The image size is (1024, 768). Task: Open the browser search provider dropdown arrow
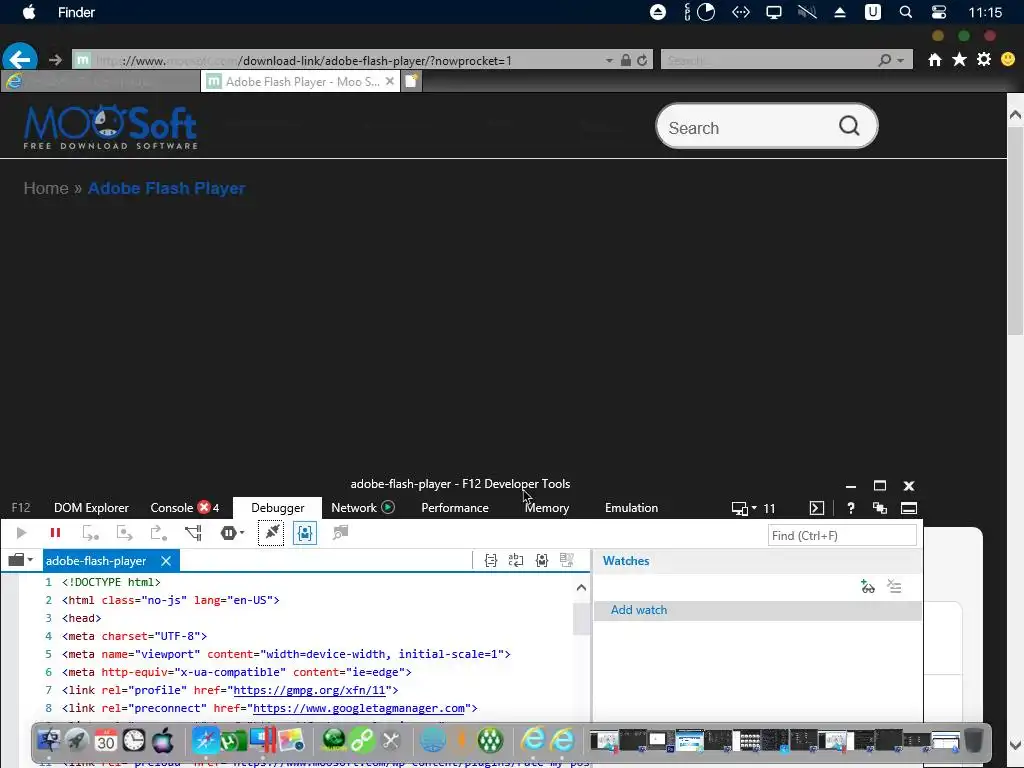[x=901, y=60]
